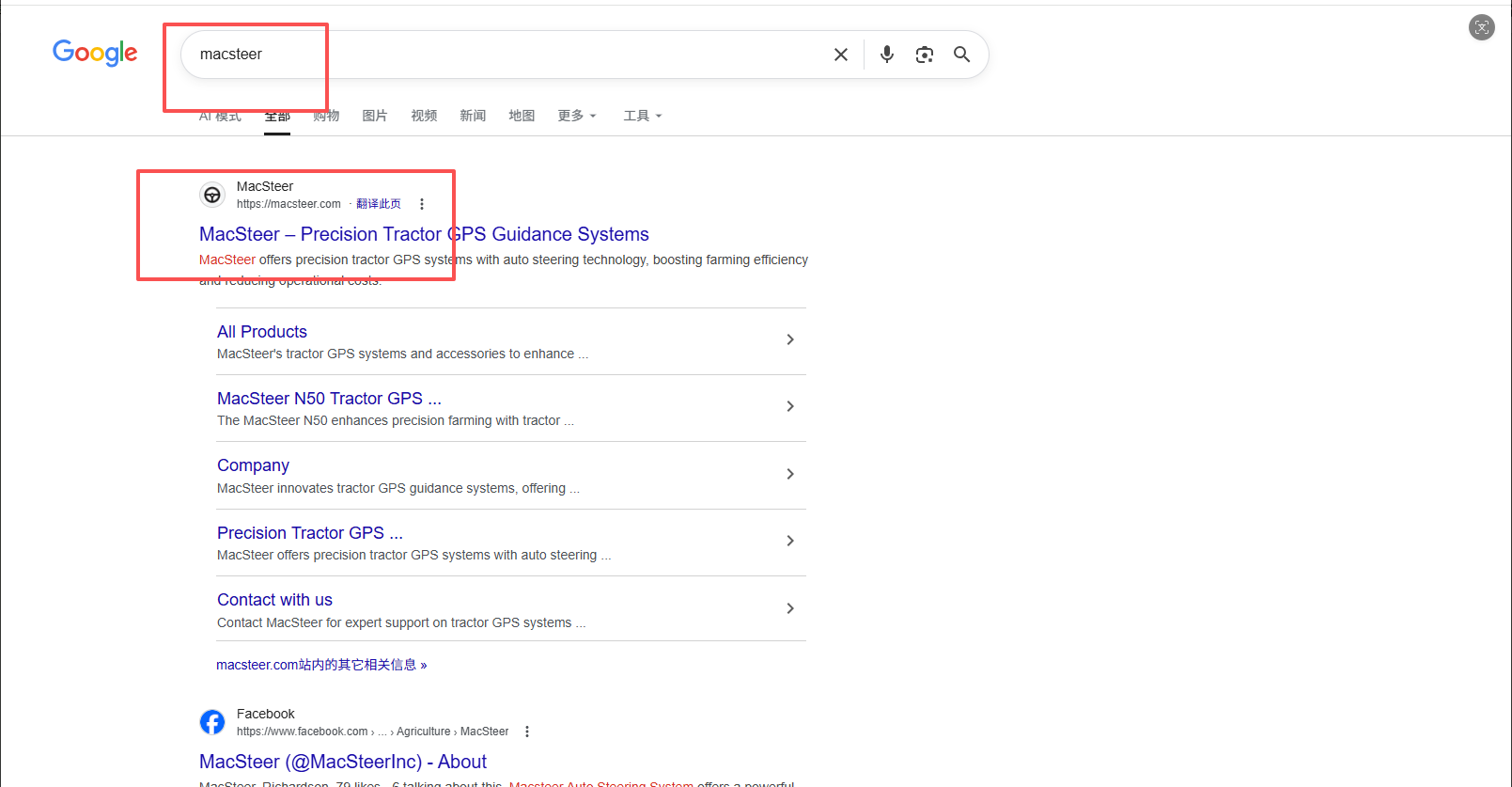Open the Contact with us sitelink
1512x787 pixels.
click(x=274, y=600)
